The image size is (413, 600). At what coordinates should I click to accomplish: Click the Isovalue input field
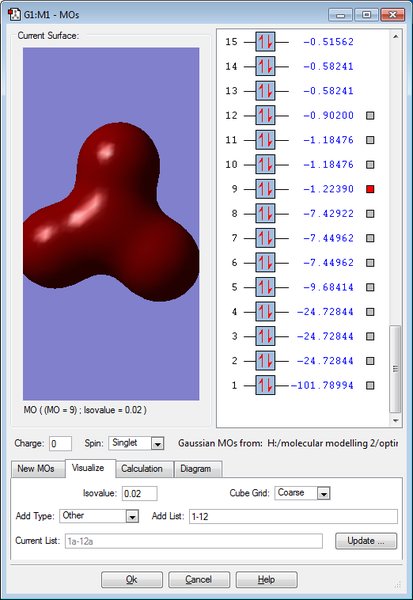[140, 494]
